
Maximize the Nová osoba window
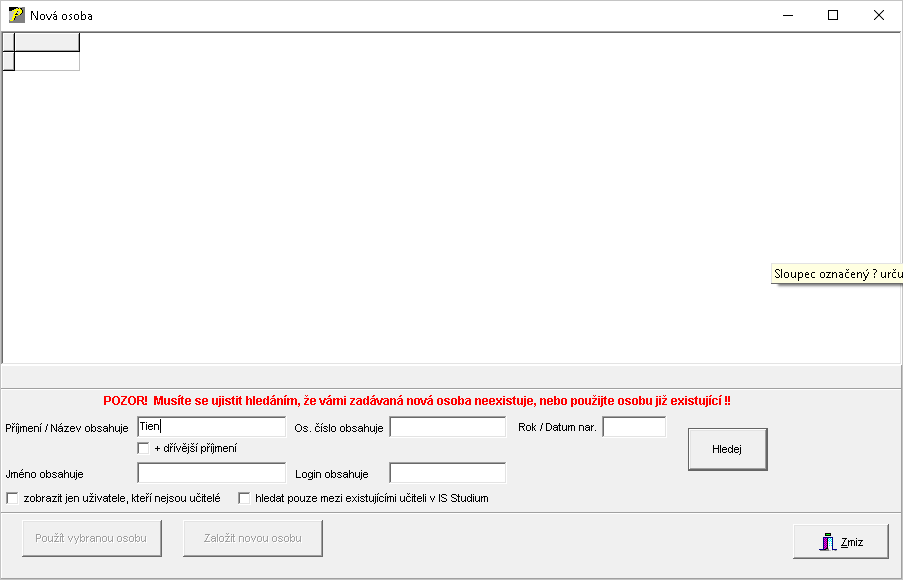click(x=832, y=15)
